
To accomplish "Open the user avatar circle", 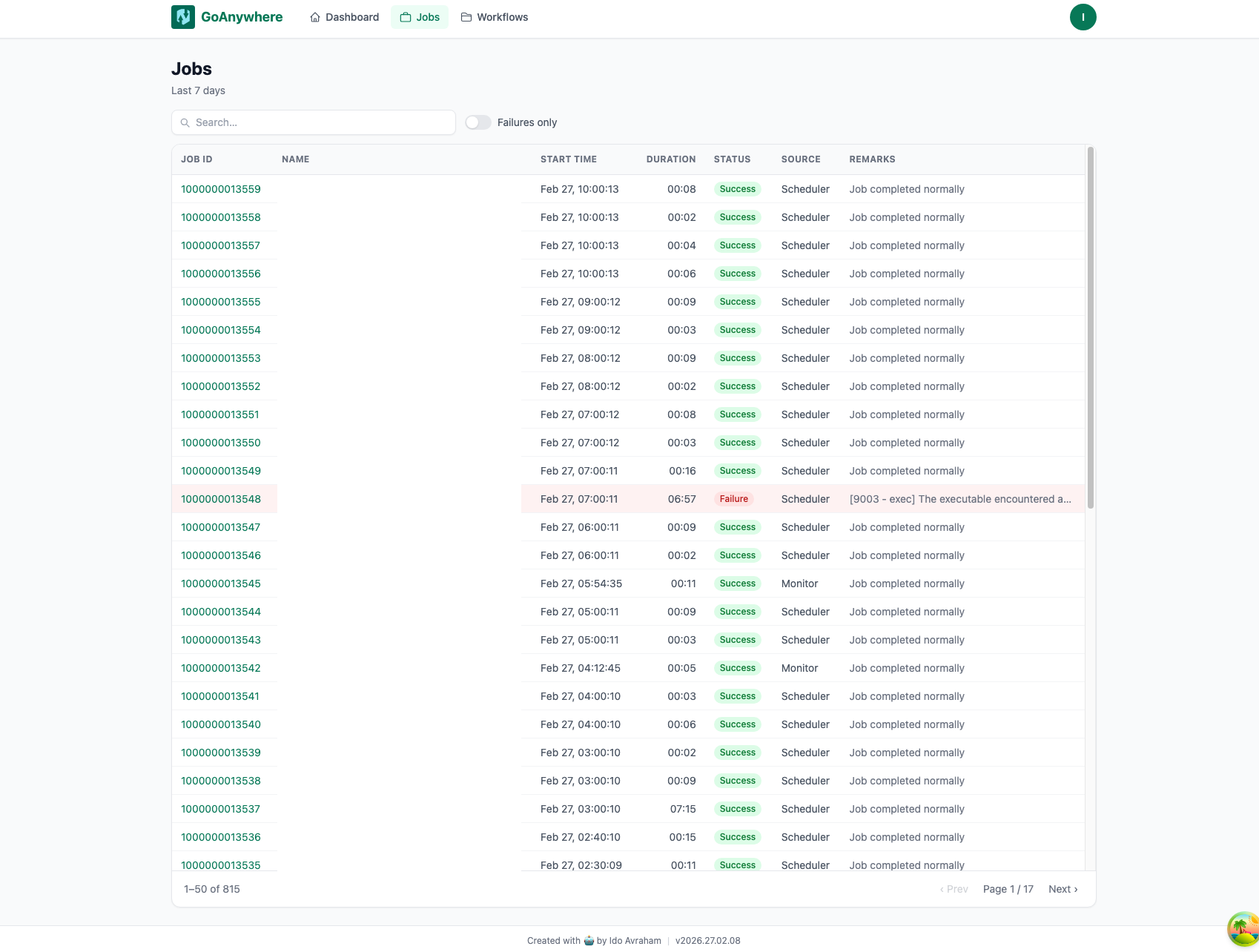I will pyautogui.click(x=1083, y=16).
